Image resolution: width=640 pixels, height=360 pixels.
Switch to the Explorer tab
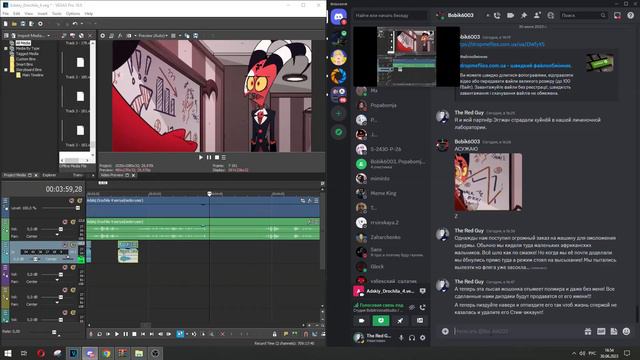click(49, 175)
